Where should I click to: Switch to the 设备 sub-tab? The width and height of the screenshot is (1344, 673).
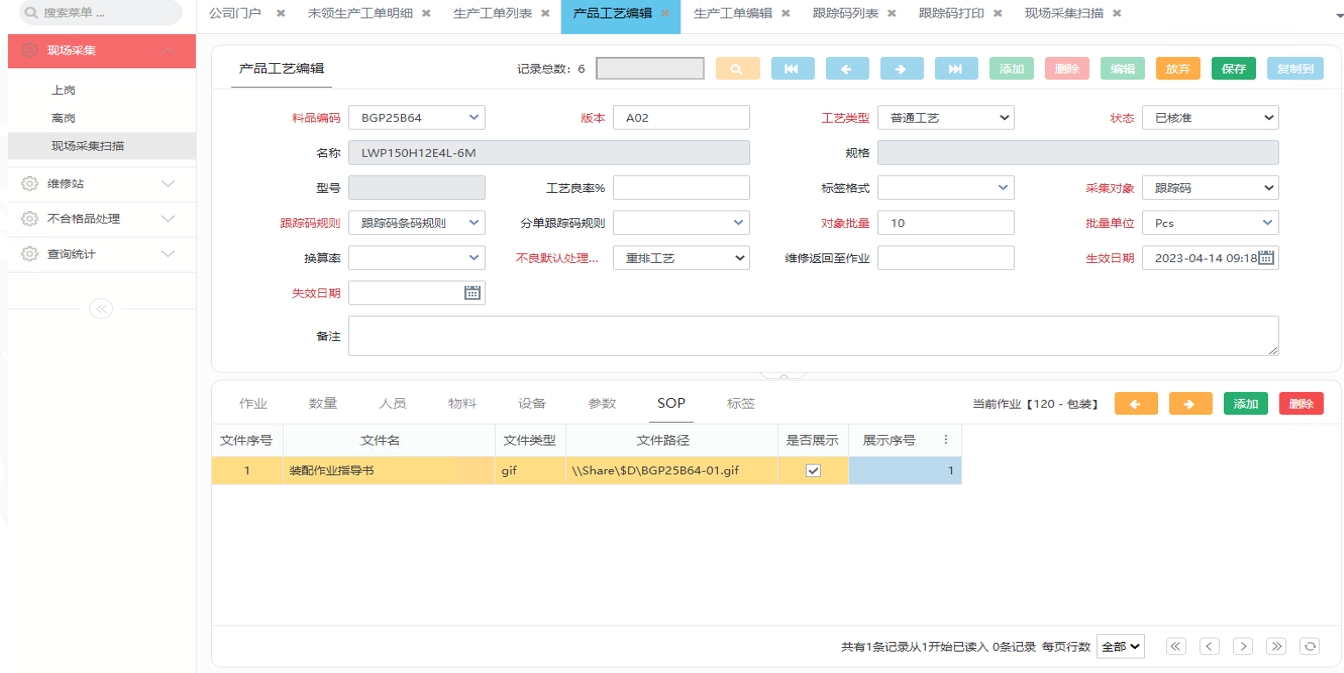(x=532, y=404)
